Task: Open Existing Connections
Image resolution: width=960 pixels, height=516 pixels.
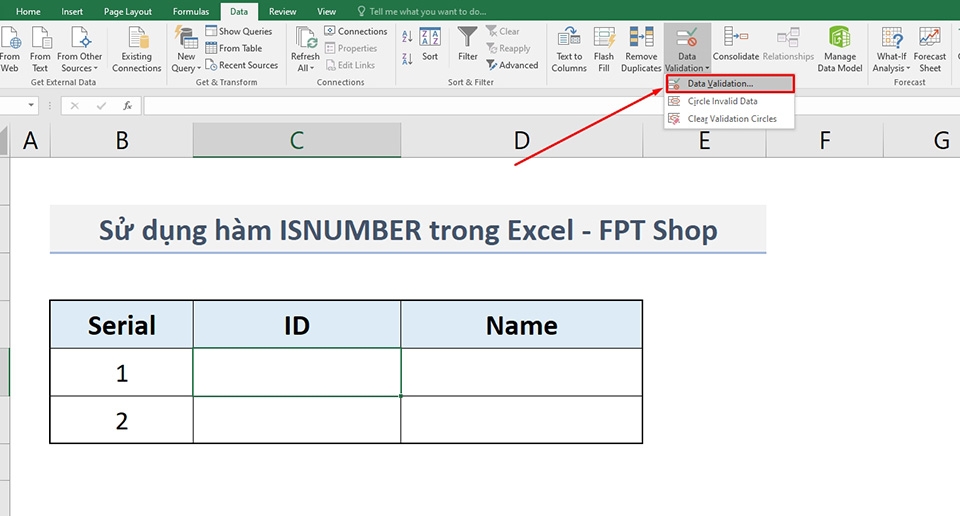Action: pos(137,50)
